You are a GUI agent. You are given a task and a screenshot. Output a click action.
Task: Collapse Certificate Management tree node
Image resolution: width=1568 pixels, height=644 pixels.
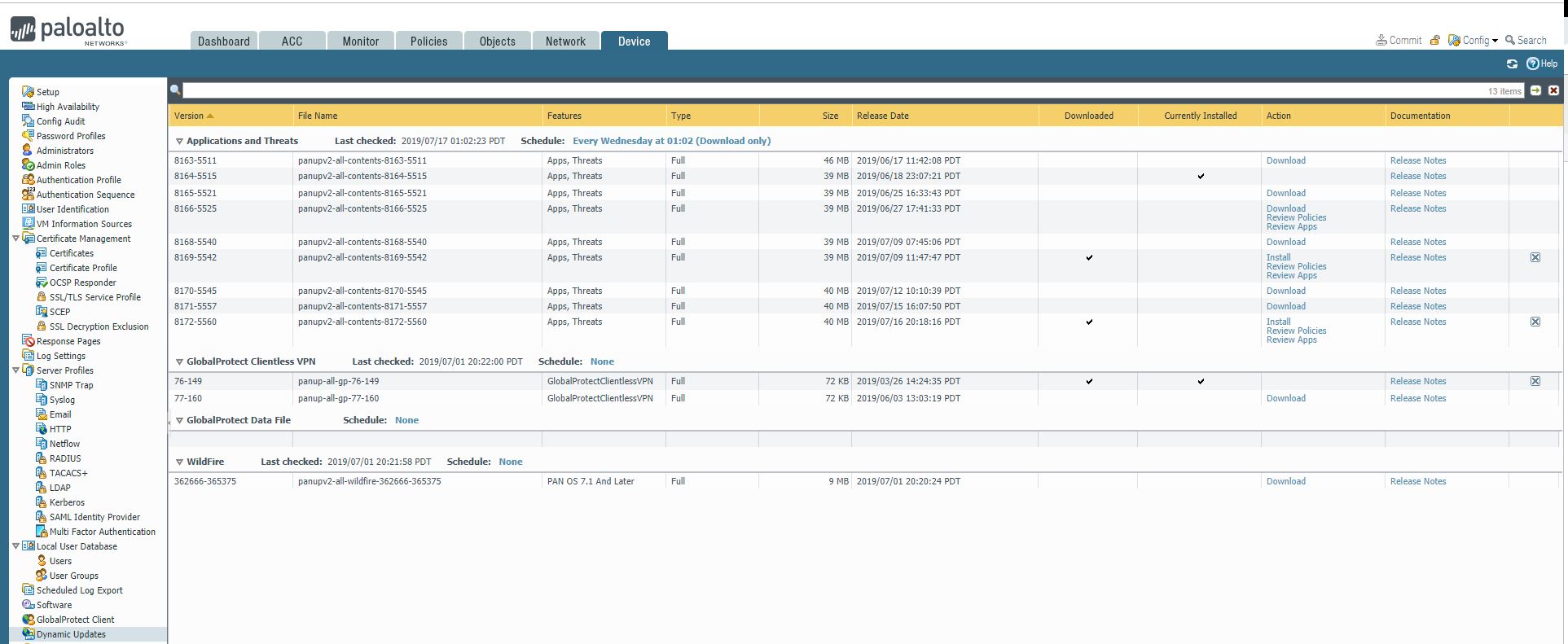15,239
